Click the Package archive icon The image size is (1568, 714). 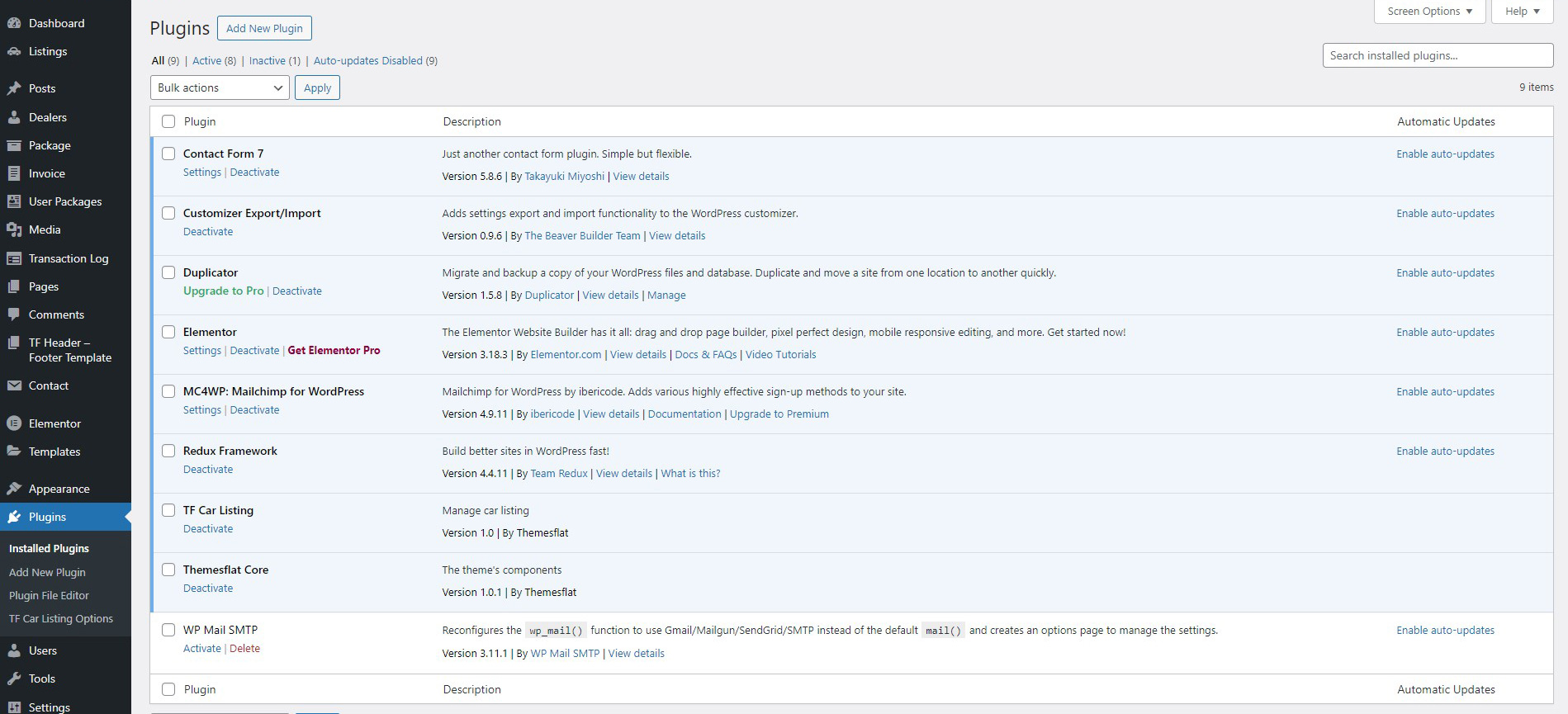pyautogui.click(x=14, y=145)
